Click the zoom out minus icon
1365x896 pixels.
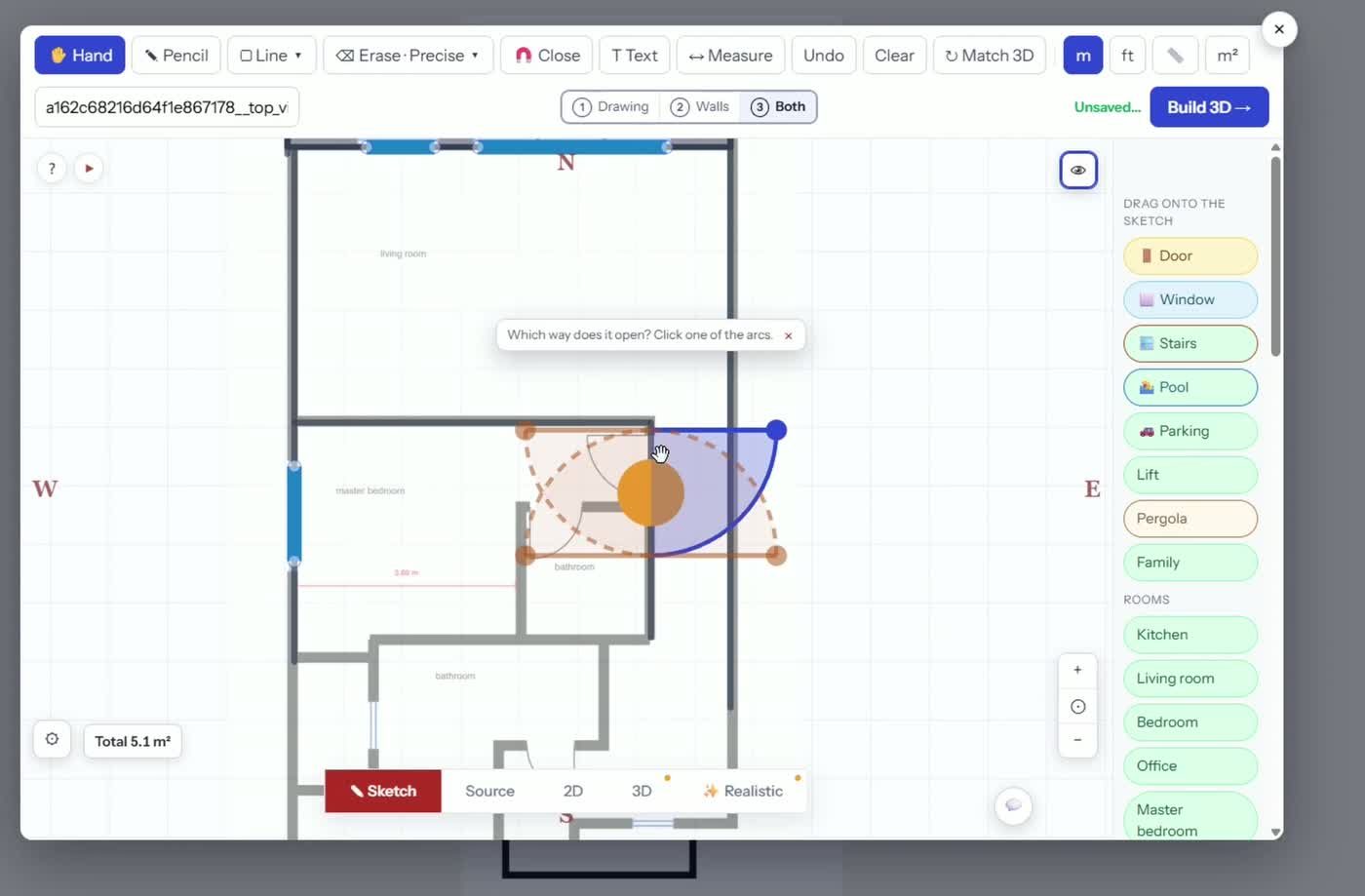[1077, 740]
